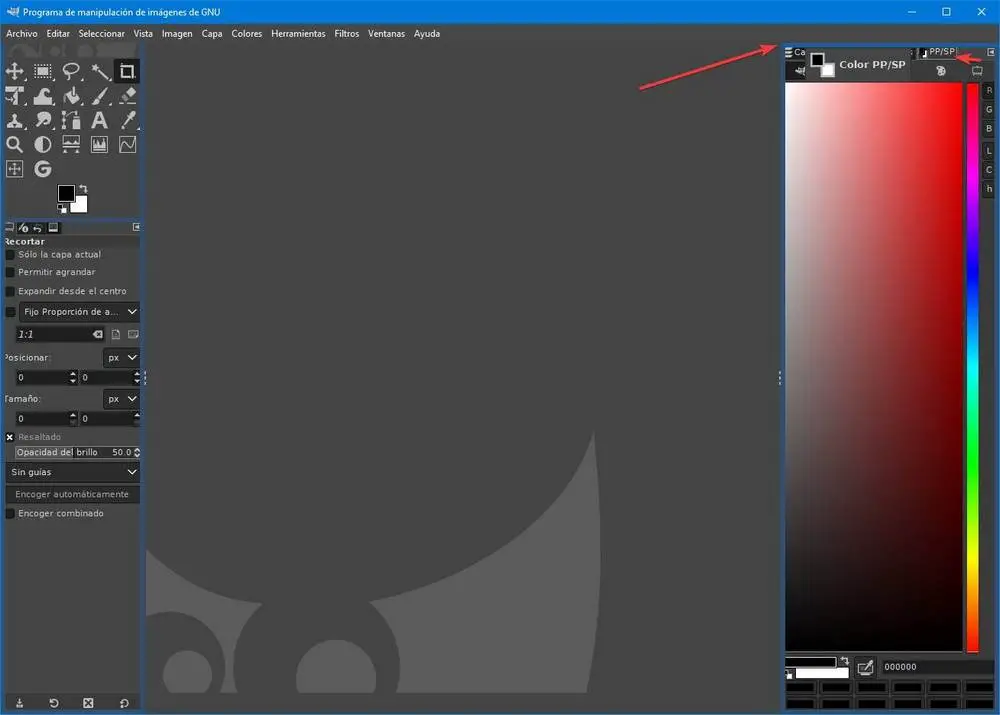Viewport: 1000px width, 715px height.
Task: Switch to the Capas (Ca) tab
Action: [796, 52]
